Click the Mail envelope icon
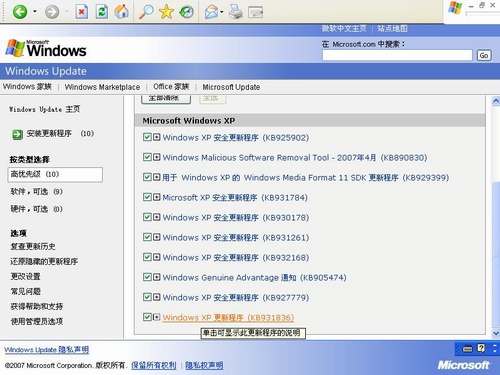This screenshot has height=375, width=500. pos(211,12)
